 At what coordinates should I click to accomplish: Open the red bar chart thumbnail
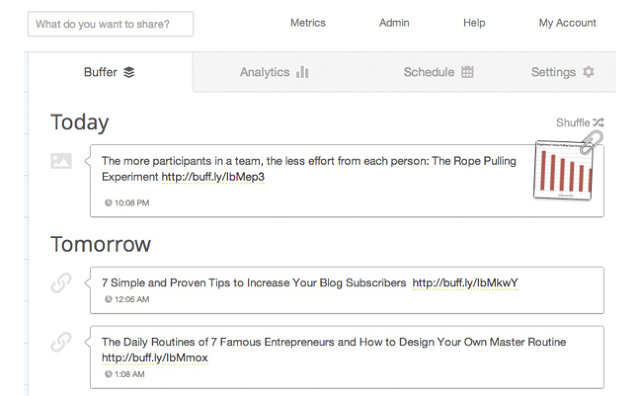click(563, 170)
